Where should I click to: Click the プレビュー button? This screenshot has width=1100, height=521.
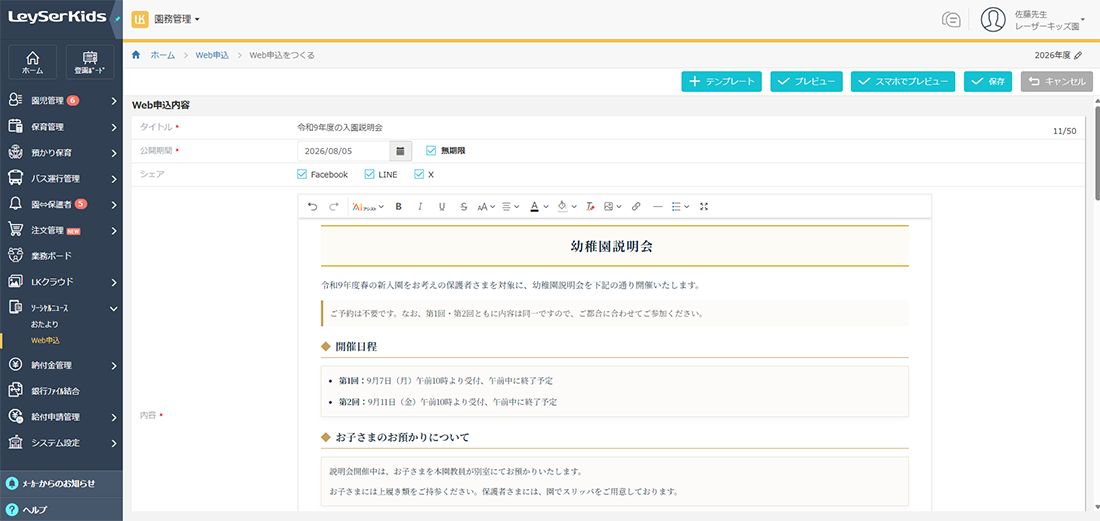[x=806, y=81]
